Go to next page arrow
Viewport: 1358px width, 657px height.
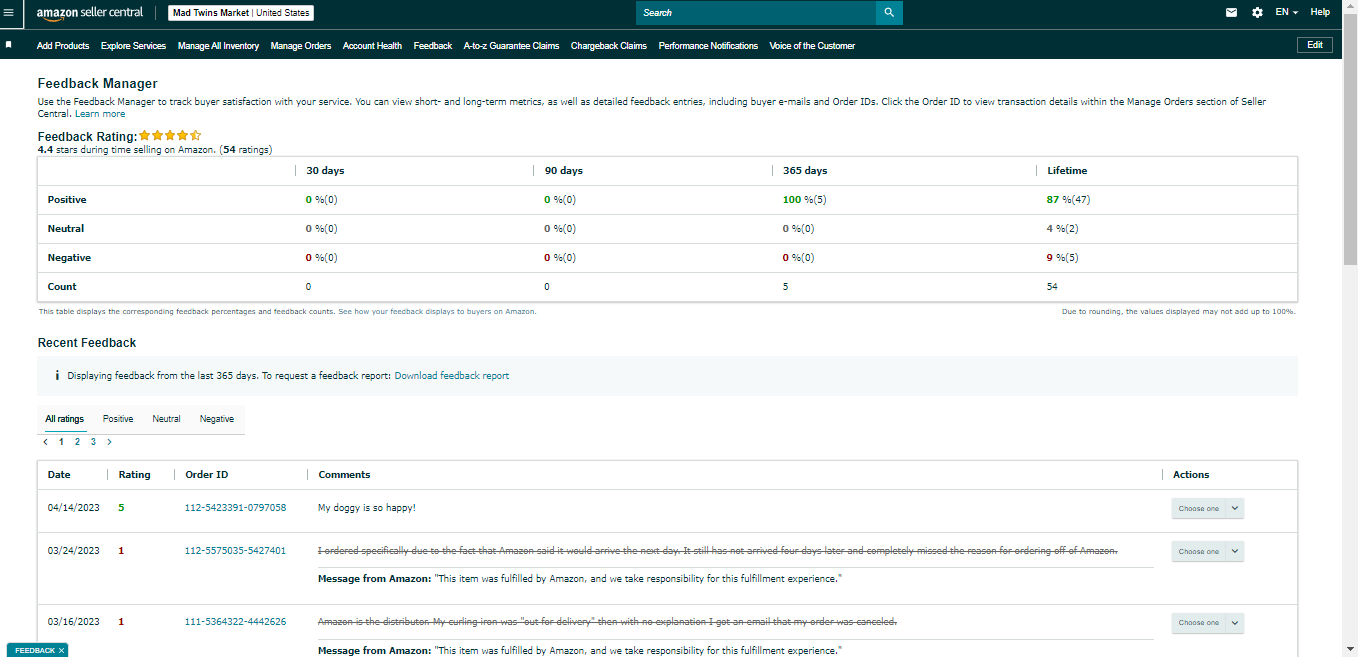pos(109,441)
